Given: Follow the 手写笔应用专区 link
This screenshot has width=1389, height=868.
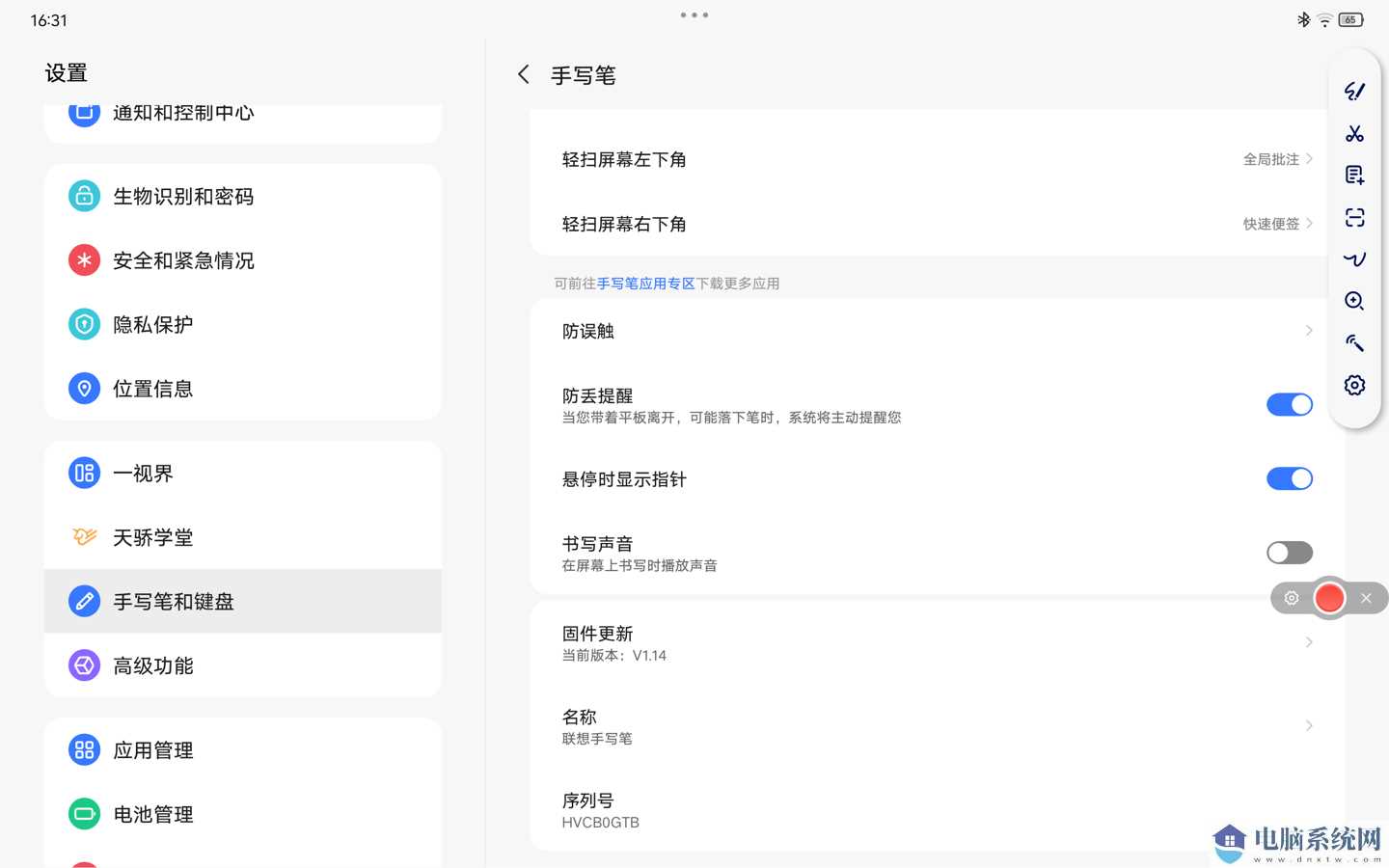Looking at the screenshot, I should click(645, 284).
